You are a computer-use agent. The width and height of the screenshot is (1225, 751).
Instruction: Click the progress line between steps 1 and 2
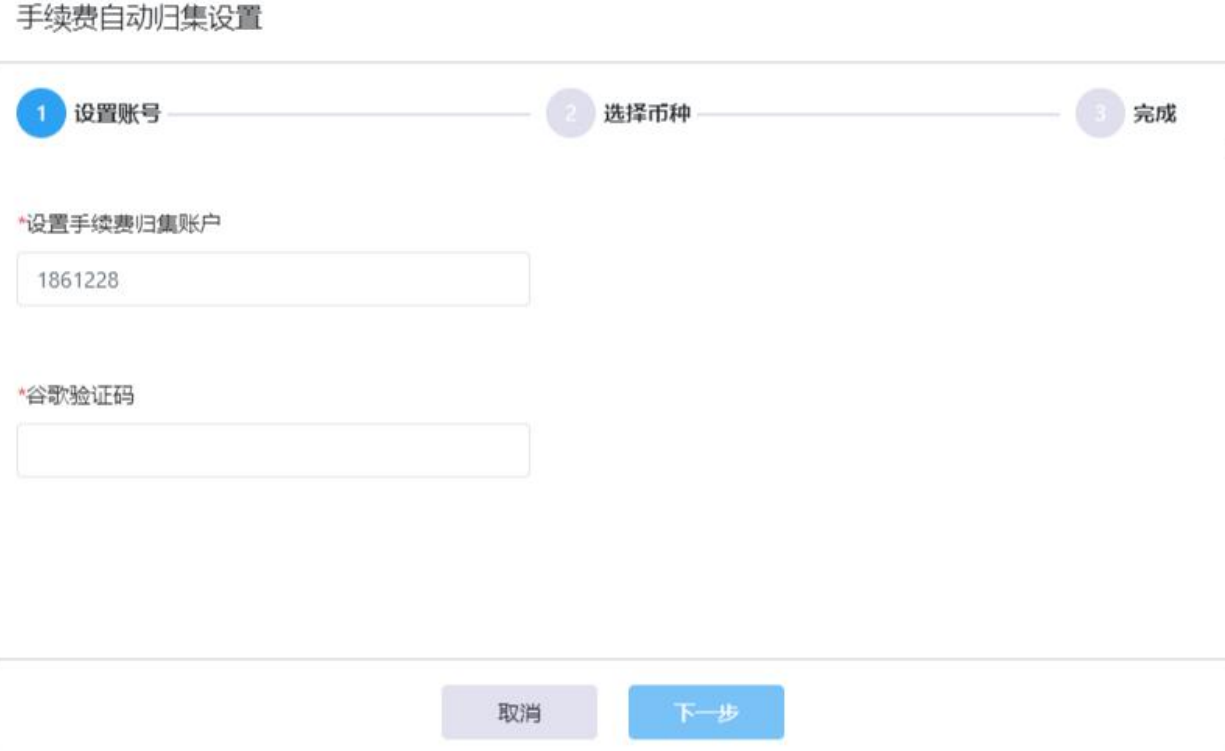349,115
